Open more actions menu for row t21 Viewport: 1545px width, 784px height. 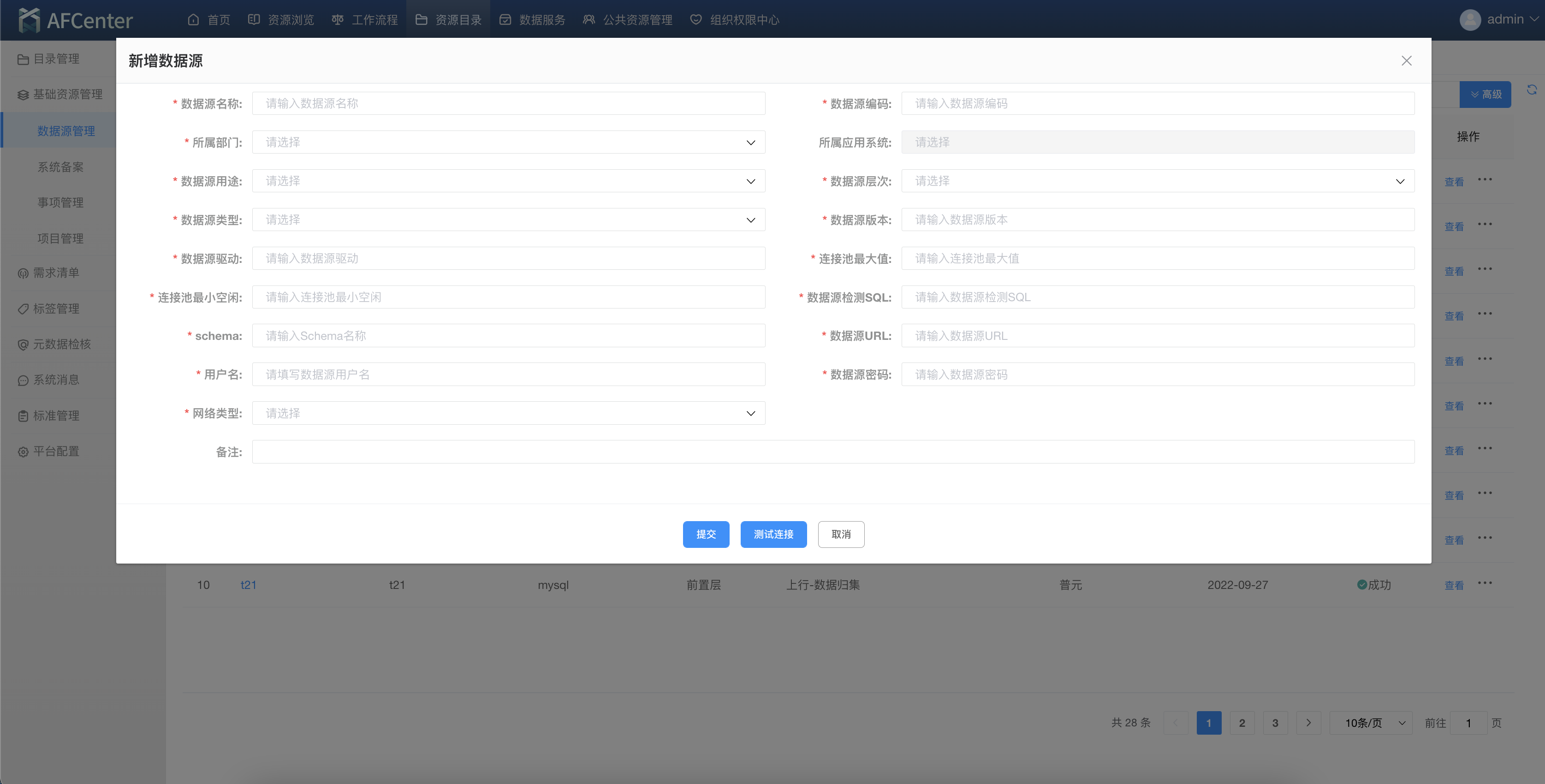tap(1485, 582)
